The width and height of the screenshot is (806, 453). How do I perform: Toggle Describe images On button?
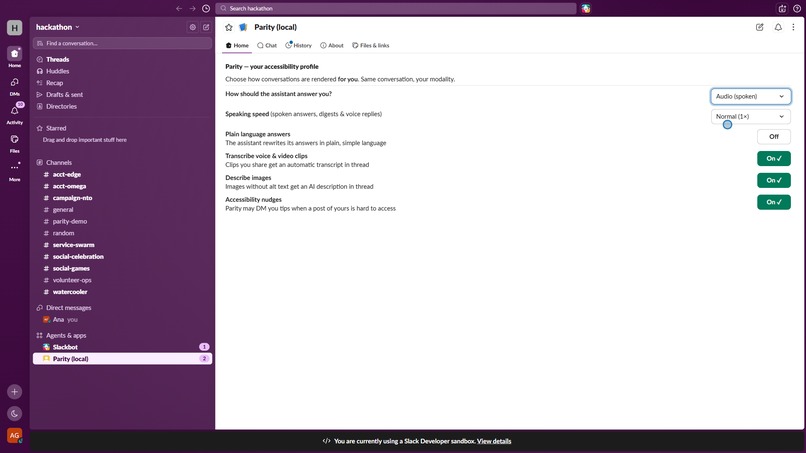(774, 180)
